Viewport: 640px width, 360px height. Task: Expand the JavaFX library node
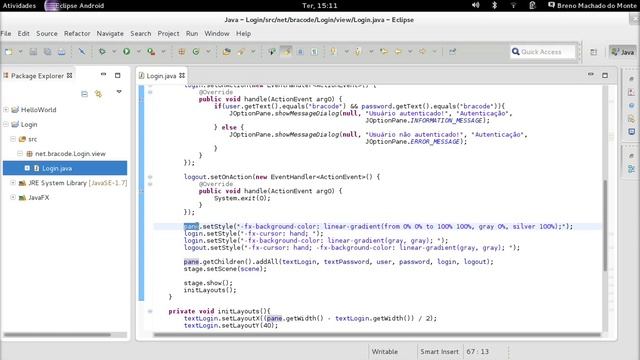pyautogui.click(x=13, y=197)
